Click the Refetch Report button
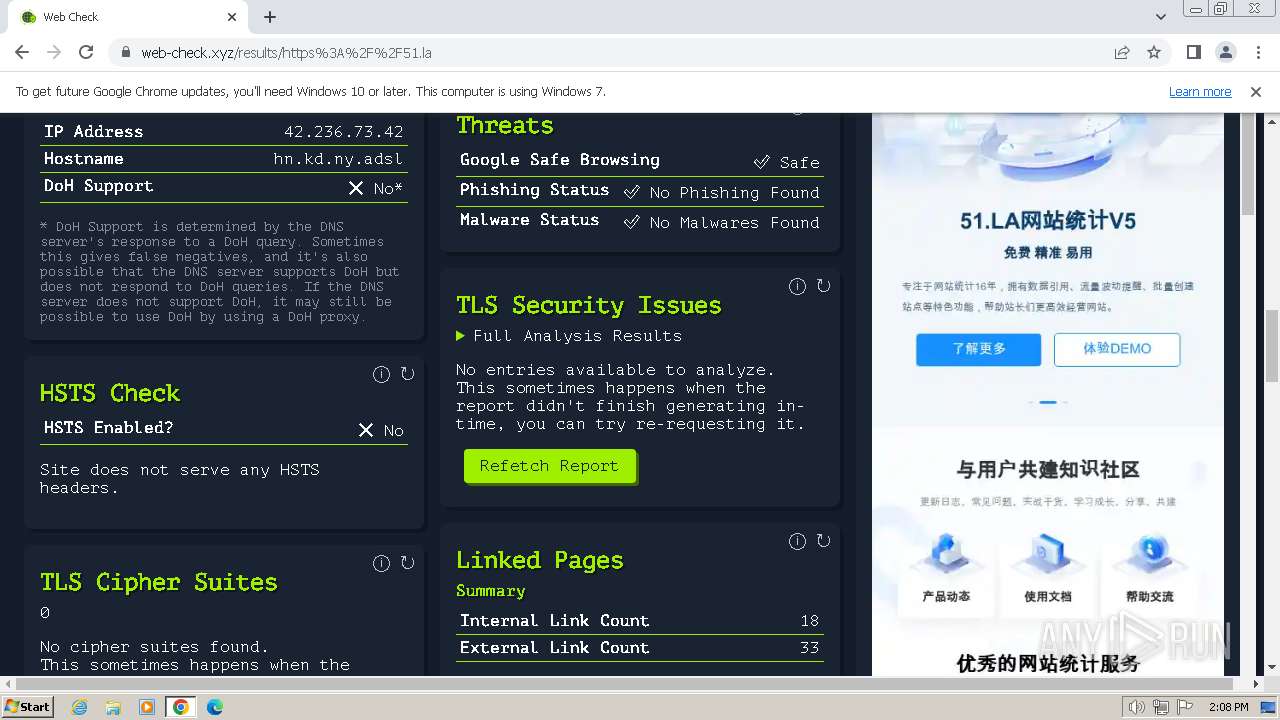This screenshot has height=720, width=1280. [549, 466]
